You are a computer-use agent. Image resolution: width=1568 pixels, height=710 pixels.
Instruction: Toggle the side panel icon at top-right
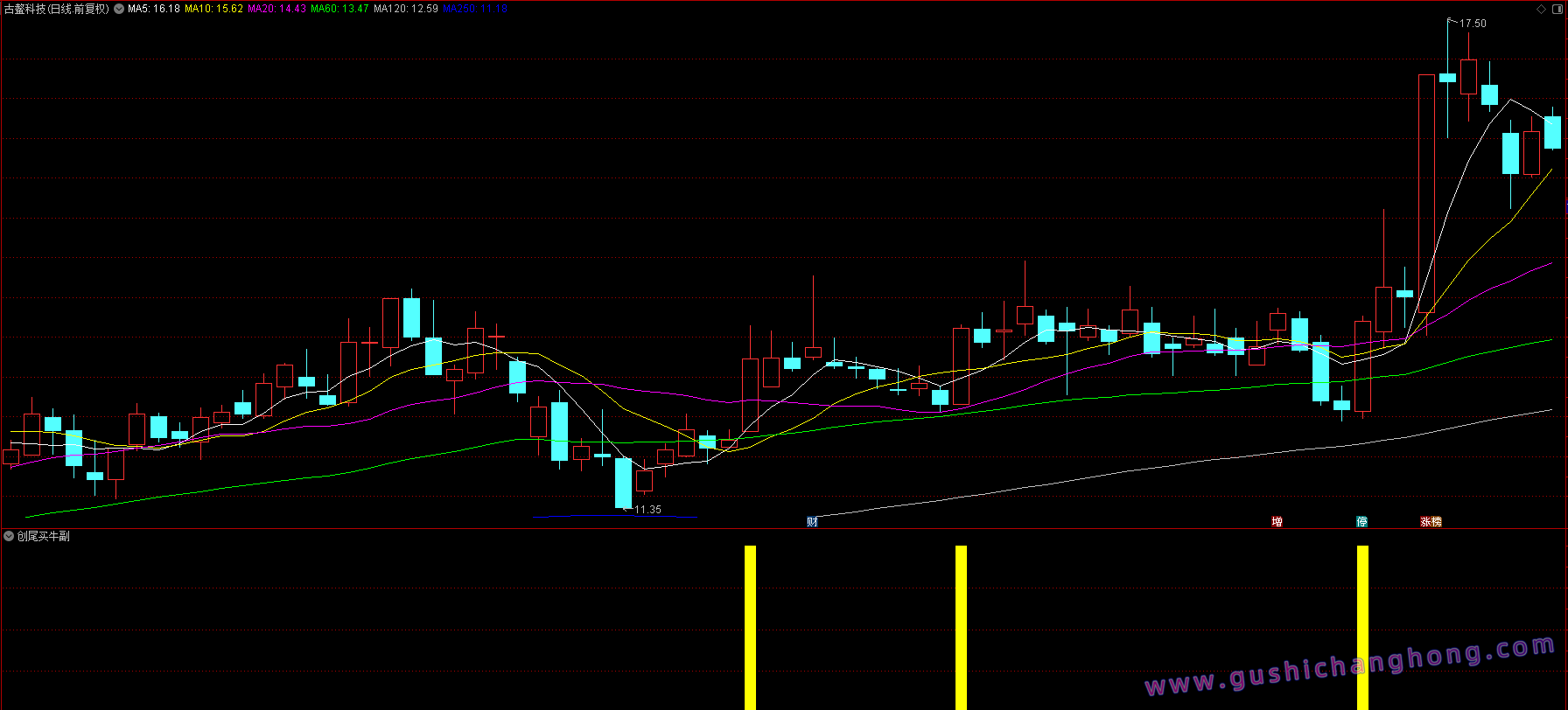(x=1557, y=9)
